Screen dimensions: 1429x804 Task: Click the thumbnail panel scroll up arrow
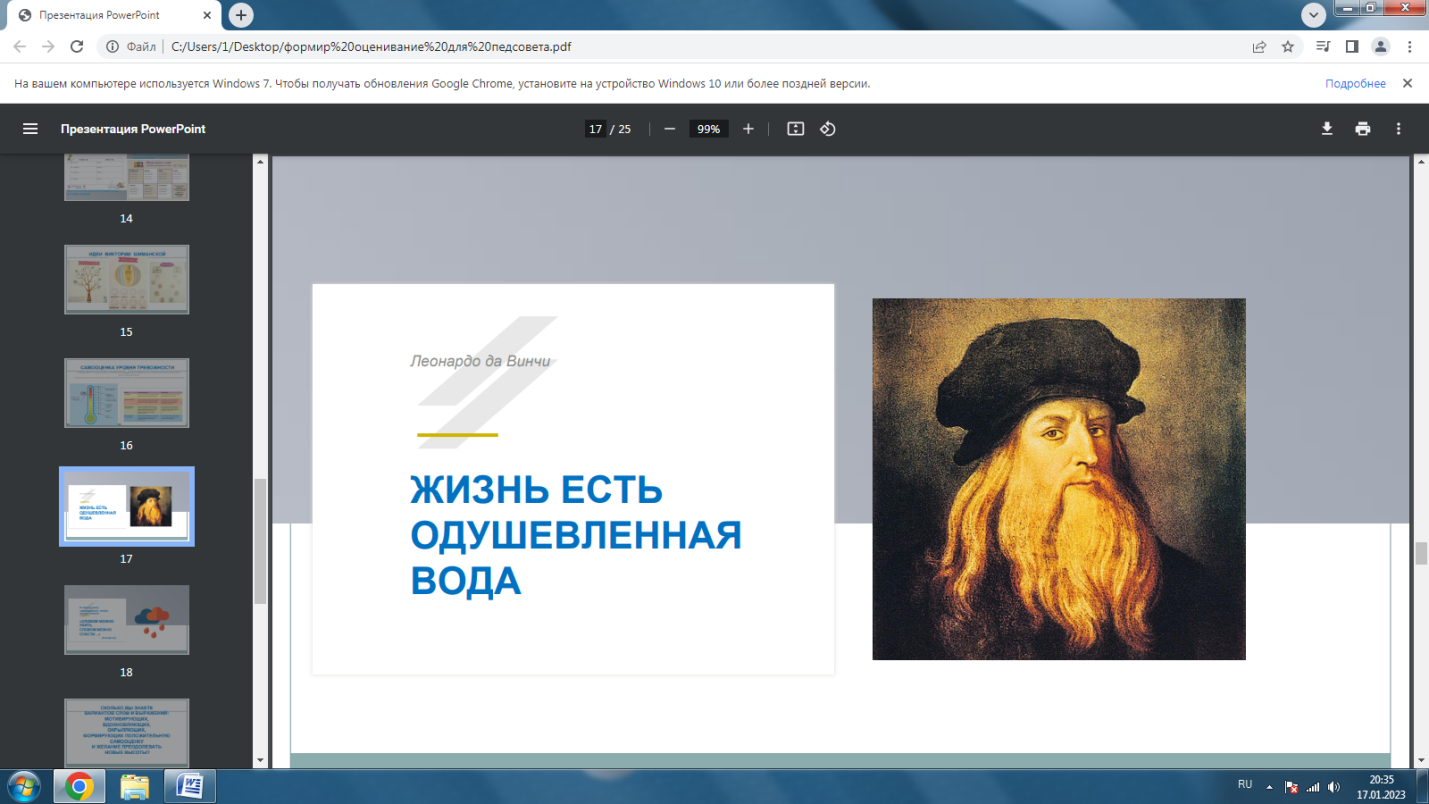(x=260, y=161)
